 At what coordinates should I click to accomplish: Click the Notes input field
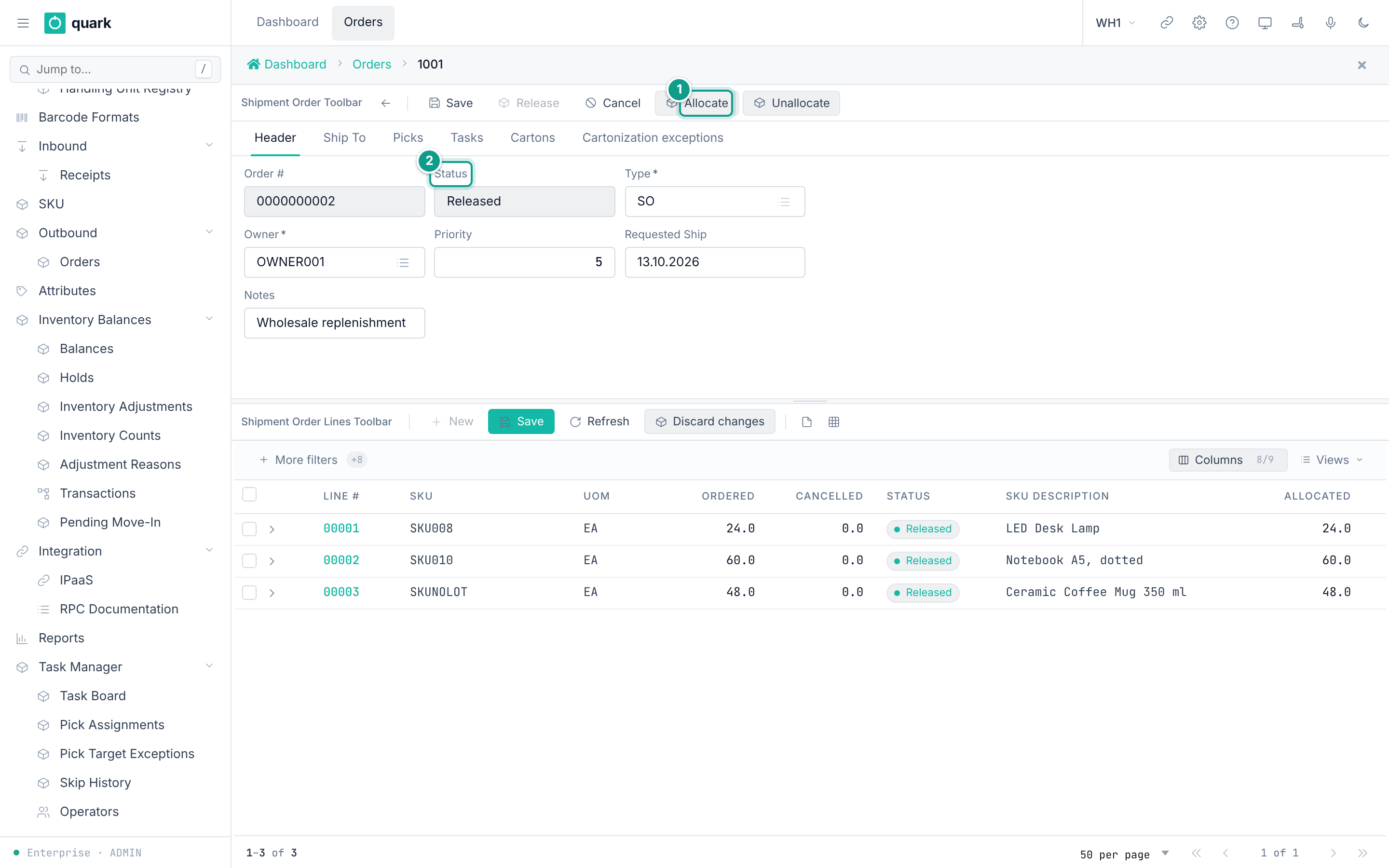coord(334,323)
